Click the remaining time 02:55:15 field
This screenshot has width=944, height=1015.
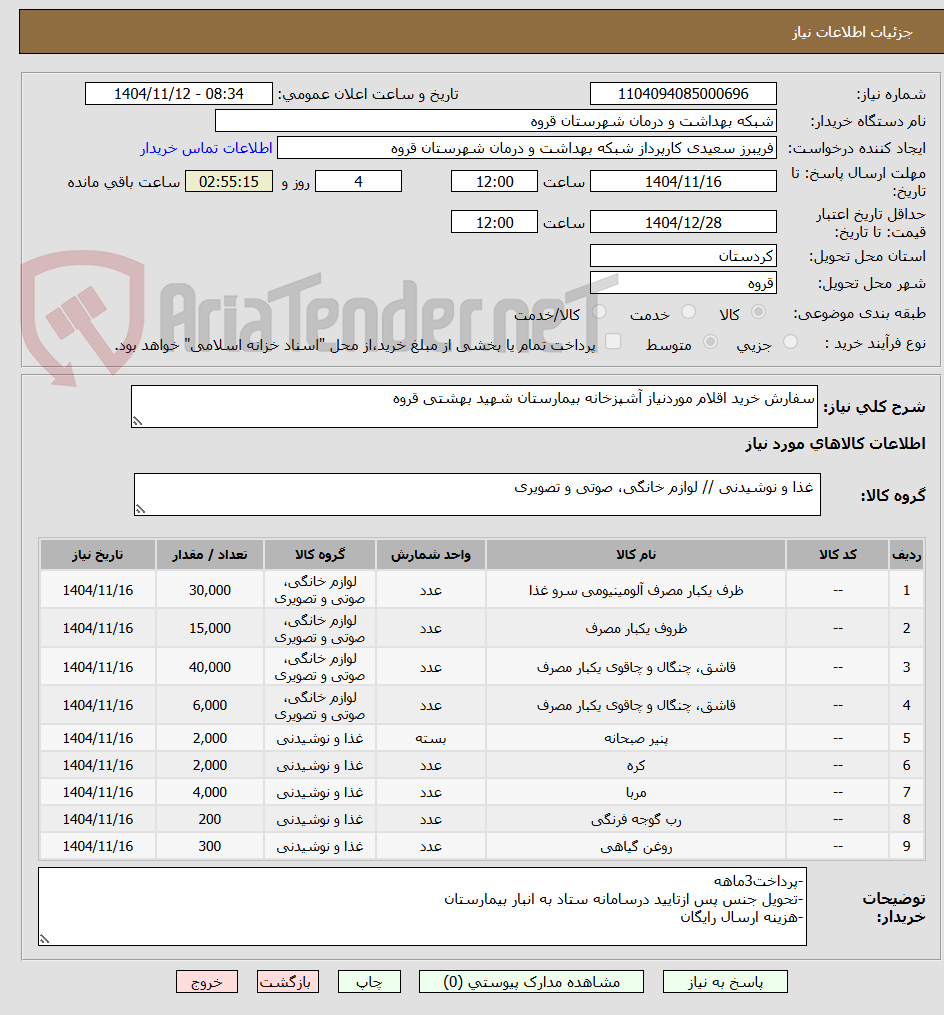click(x=229, y=182)
